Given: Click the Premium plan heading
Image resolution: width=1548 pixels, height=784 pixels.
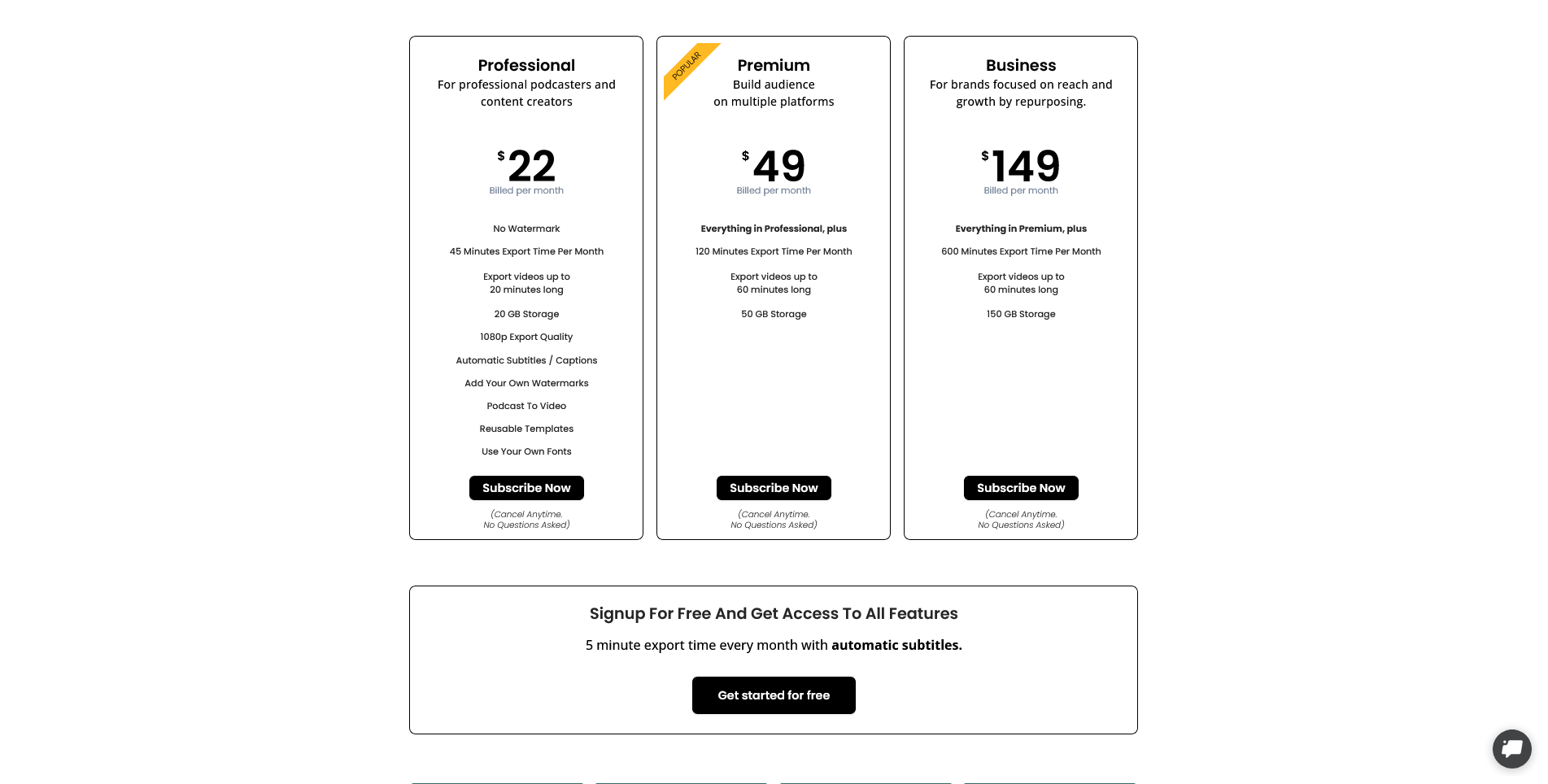Looking at the screenshot, I should tap(774, 65).
